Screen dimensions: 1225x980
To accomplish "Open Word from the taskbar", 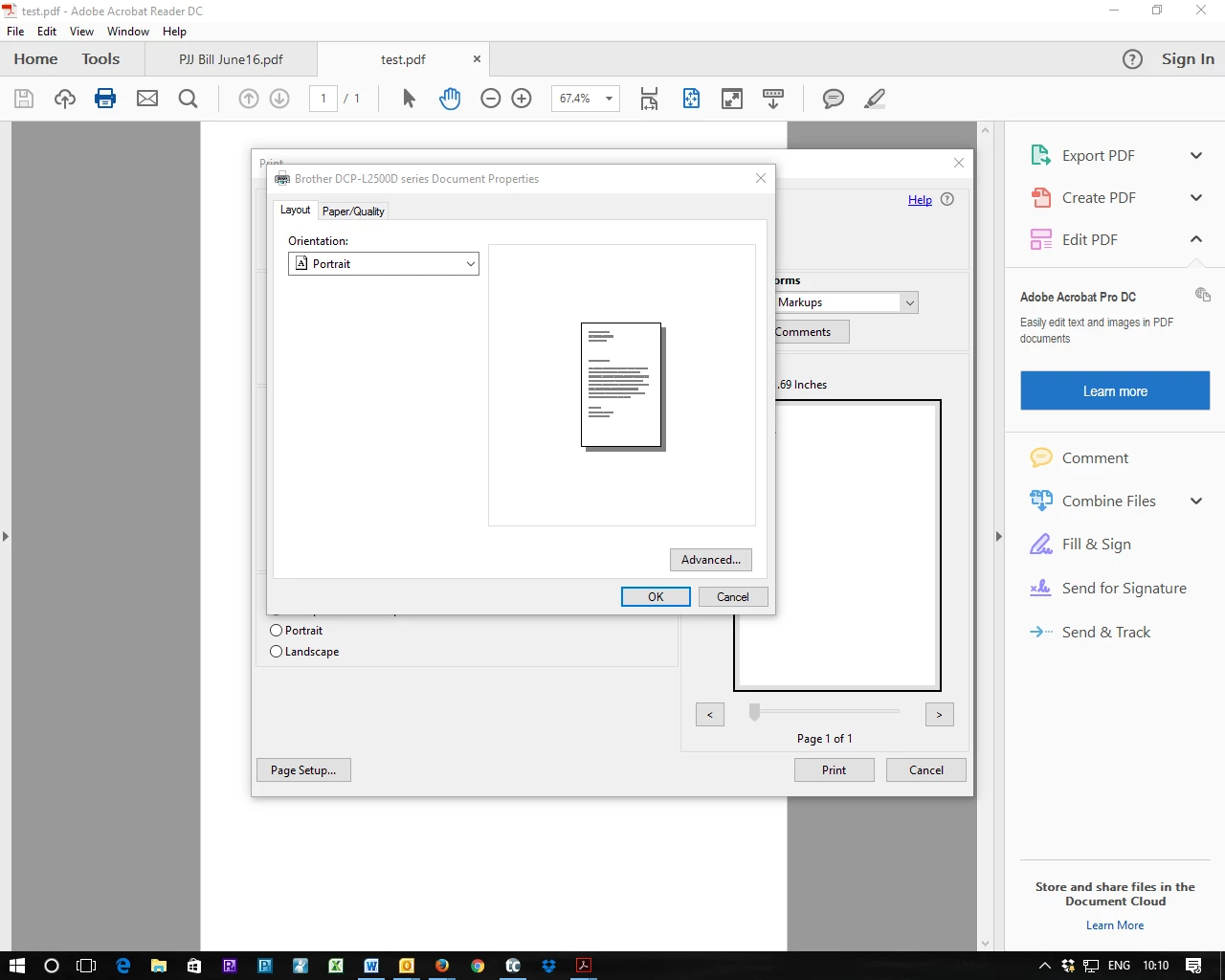I will click(371, 966).
